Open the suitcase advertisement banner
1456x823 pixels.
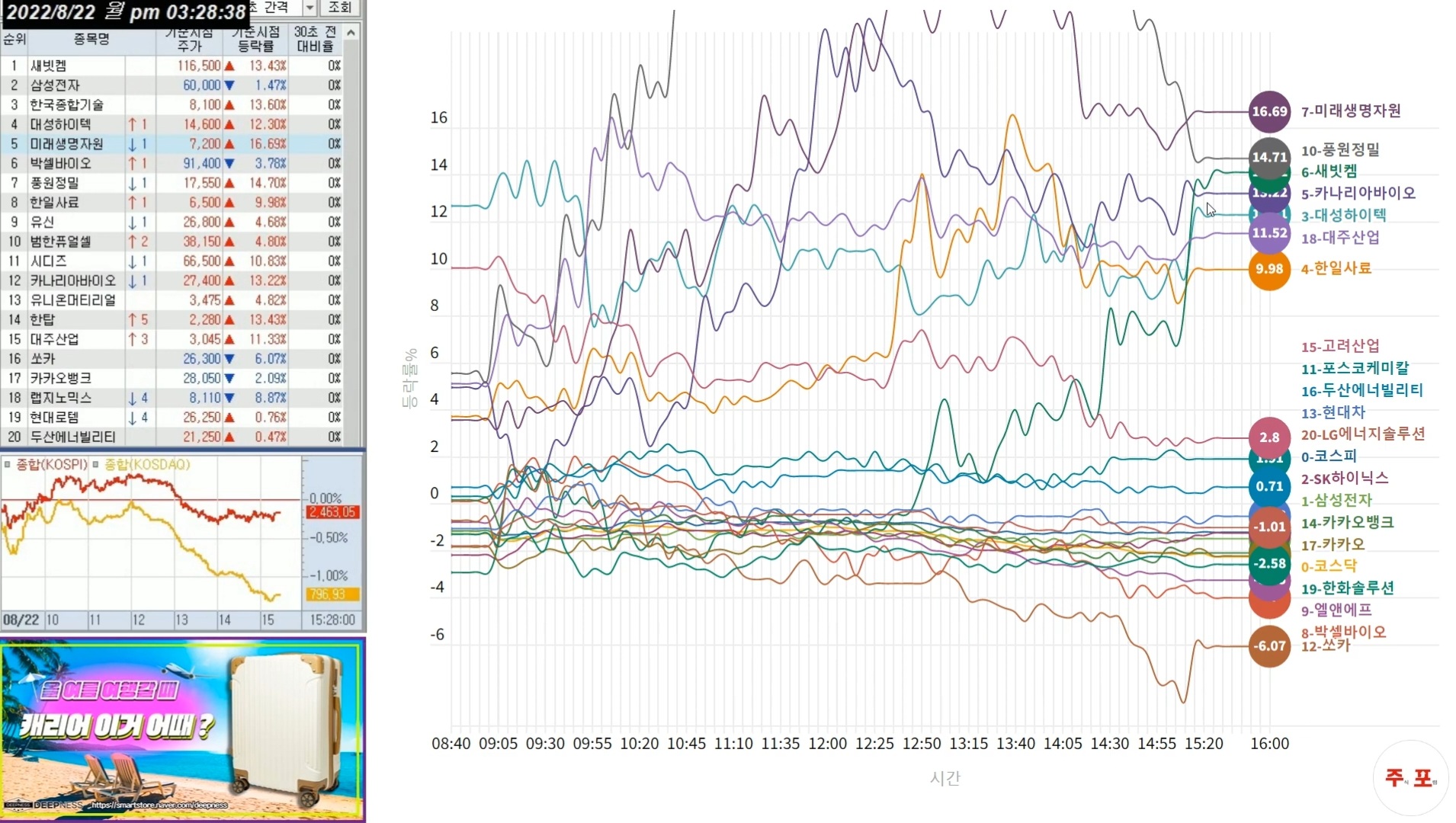coord(183,730)
